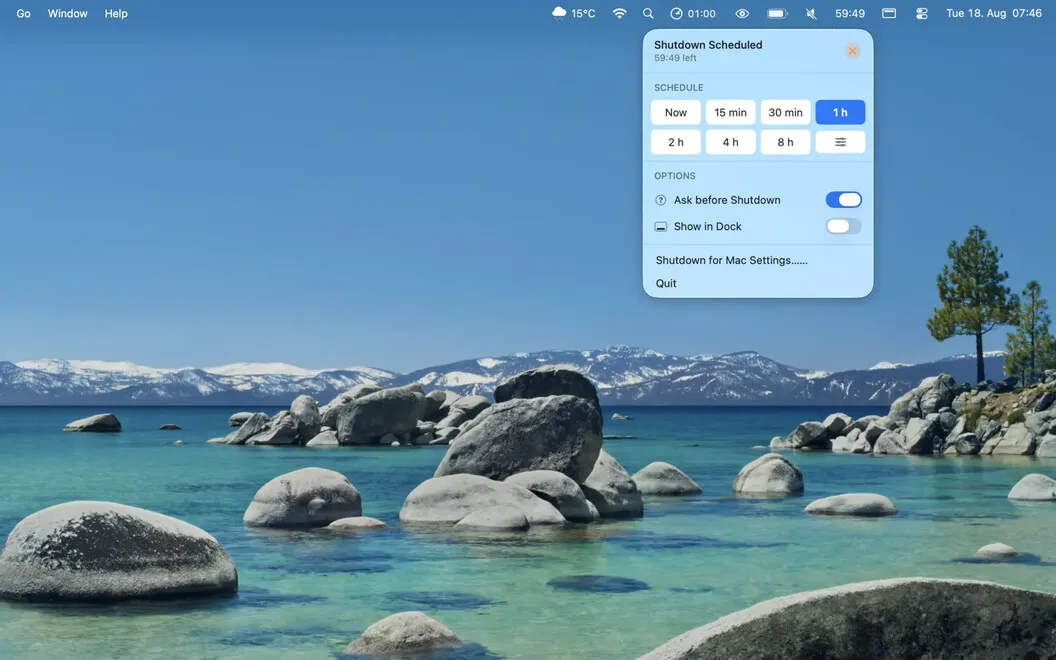Quit the Shutdown app

click(x=666, y=284)
